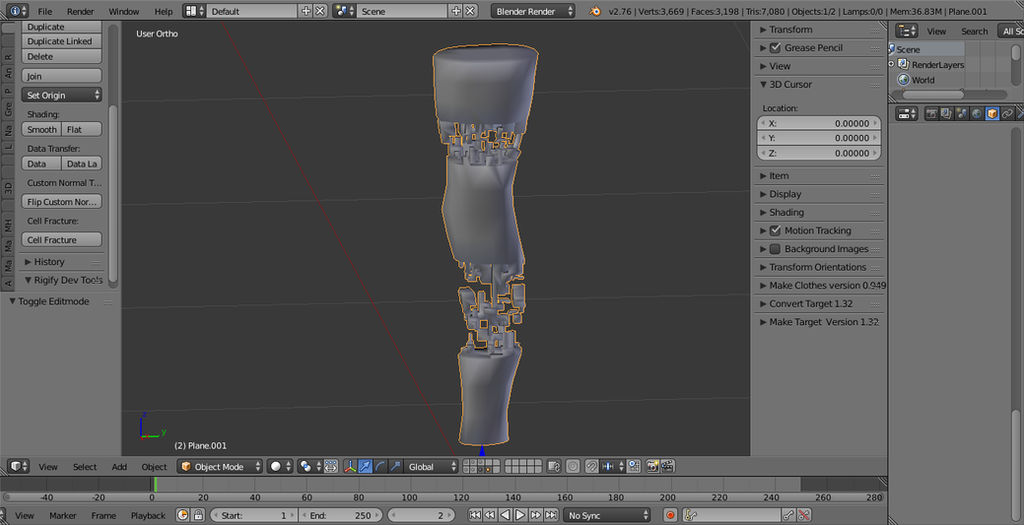Add a new screen layout with plus icon

click(x=305, y=11)
